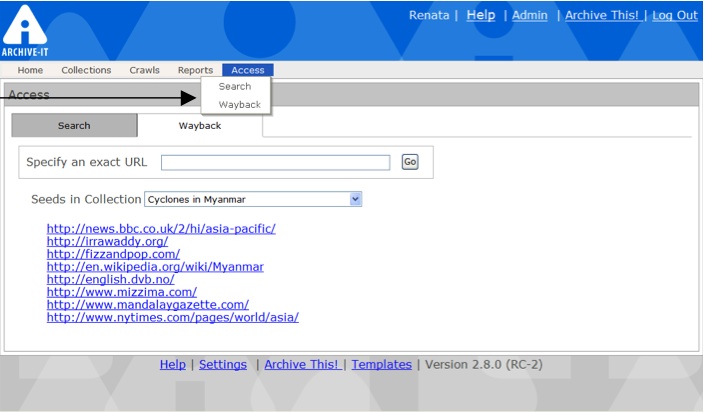Screen dimensions: 705x412
Task: Open the Templates link in footer
Action: coord(381,365)
